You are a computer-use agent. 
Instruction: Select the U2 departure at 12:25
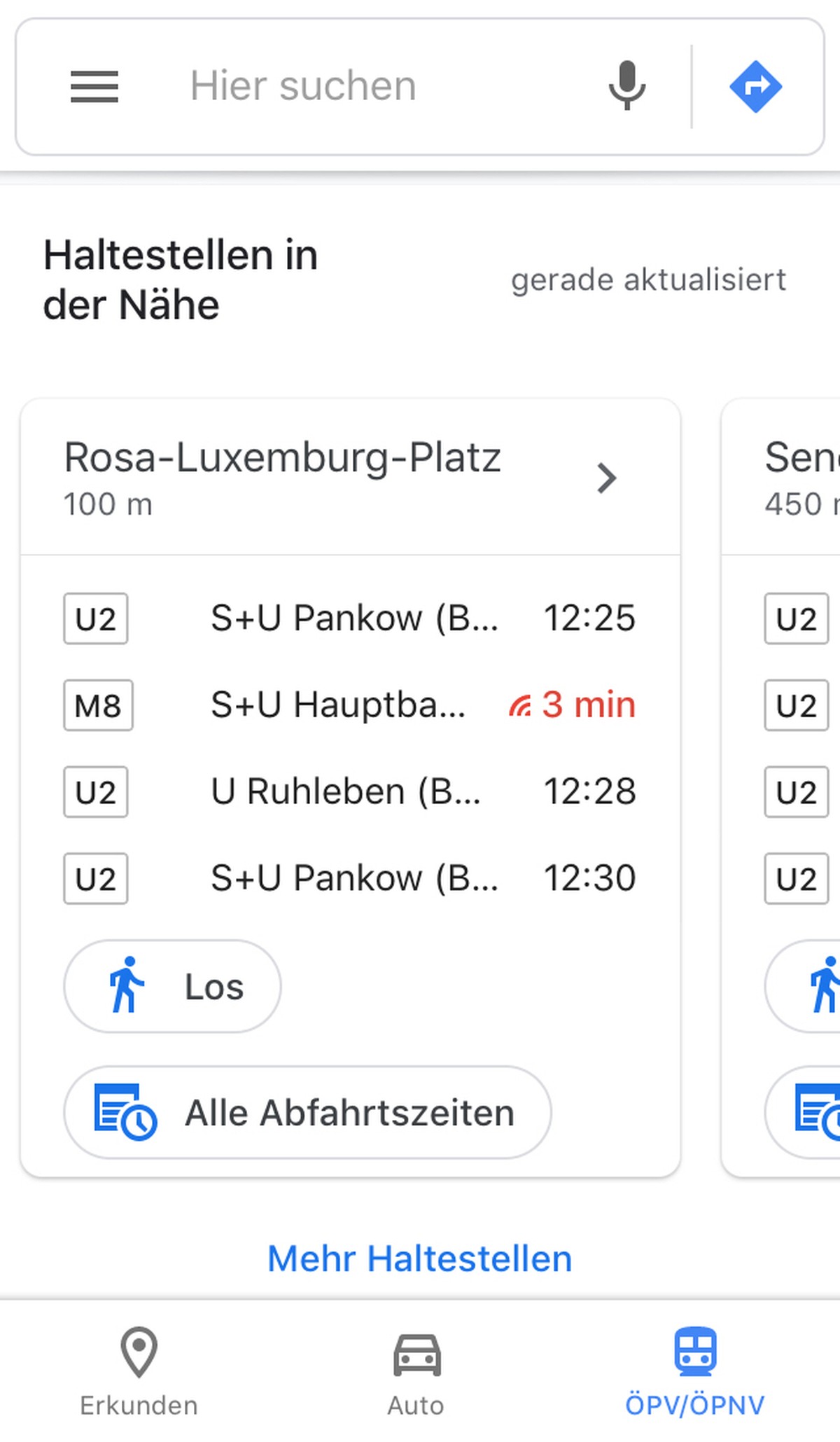coord(350,618)
